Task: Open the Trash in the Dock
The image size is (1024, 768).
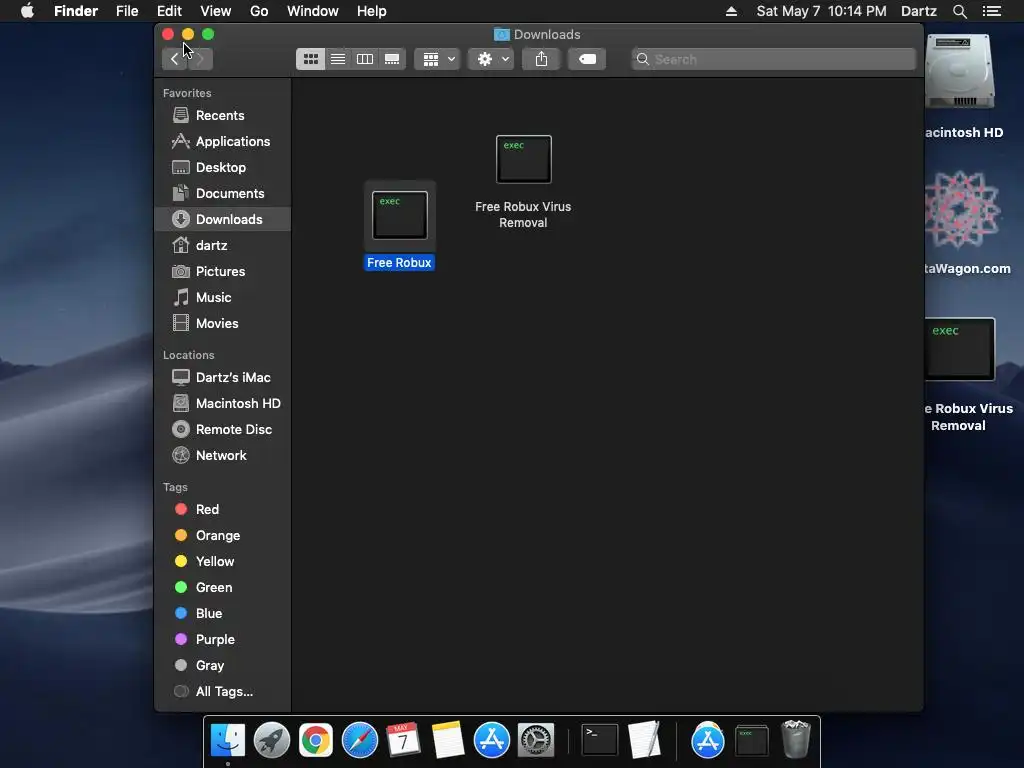Action: 795,741
